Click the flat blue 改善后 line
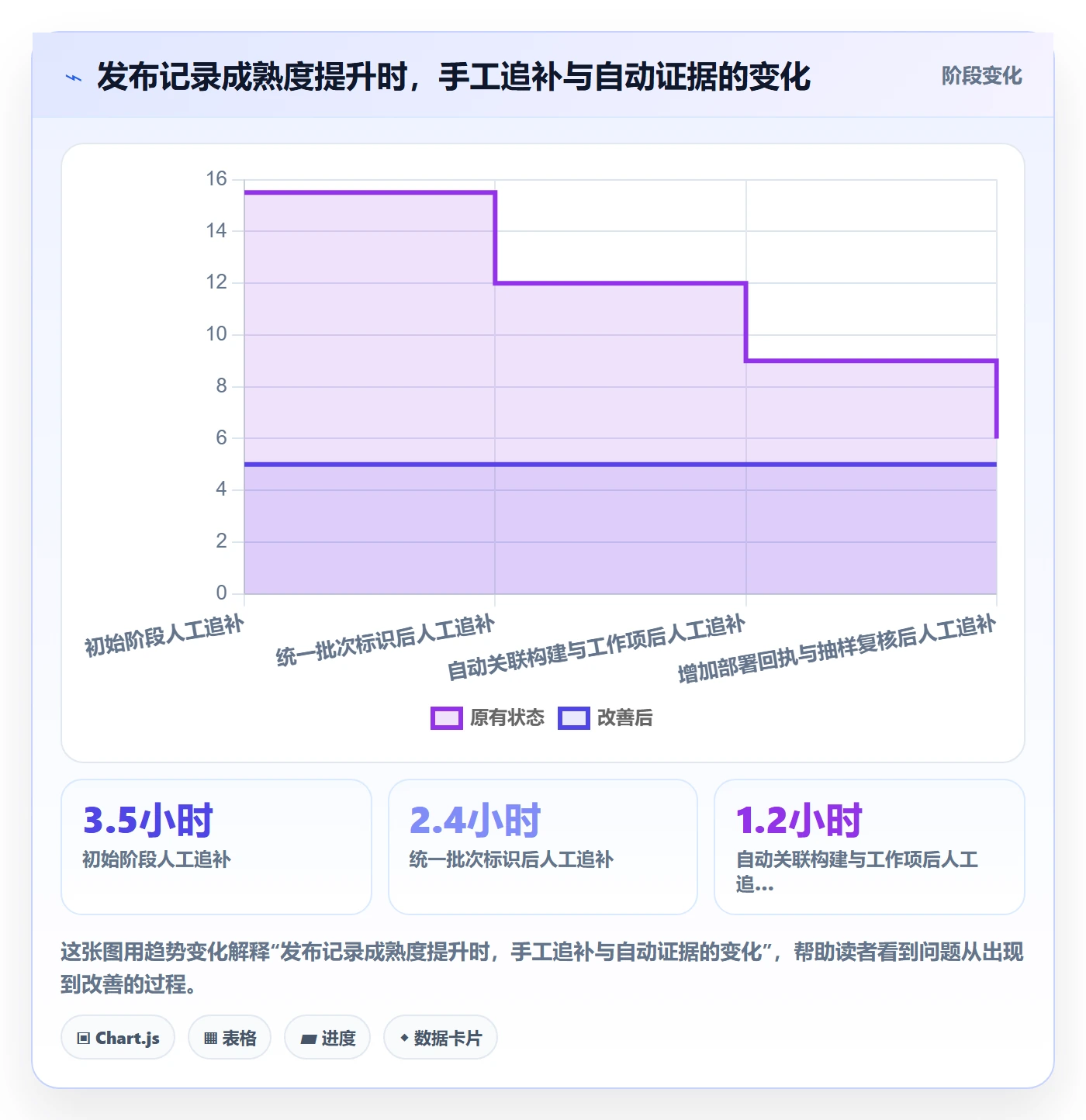Screen dimensions: 1086x1120 [621, 465]
